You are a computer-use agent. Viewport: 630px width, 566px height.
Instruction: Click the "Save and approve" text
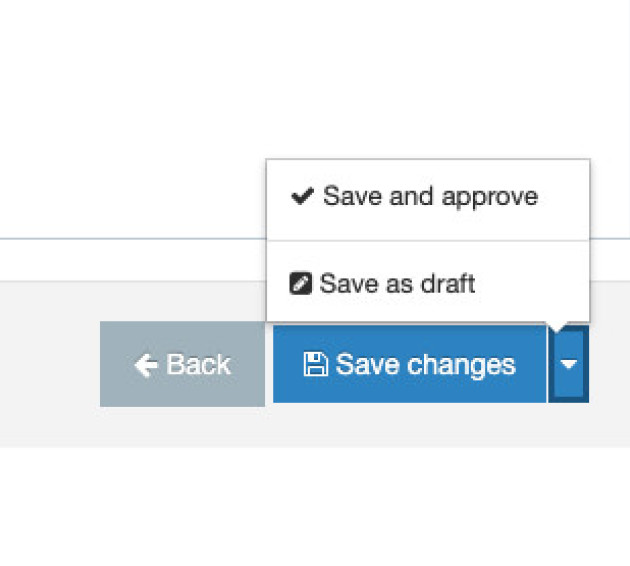[x=430, y=197]
